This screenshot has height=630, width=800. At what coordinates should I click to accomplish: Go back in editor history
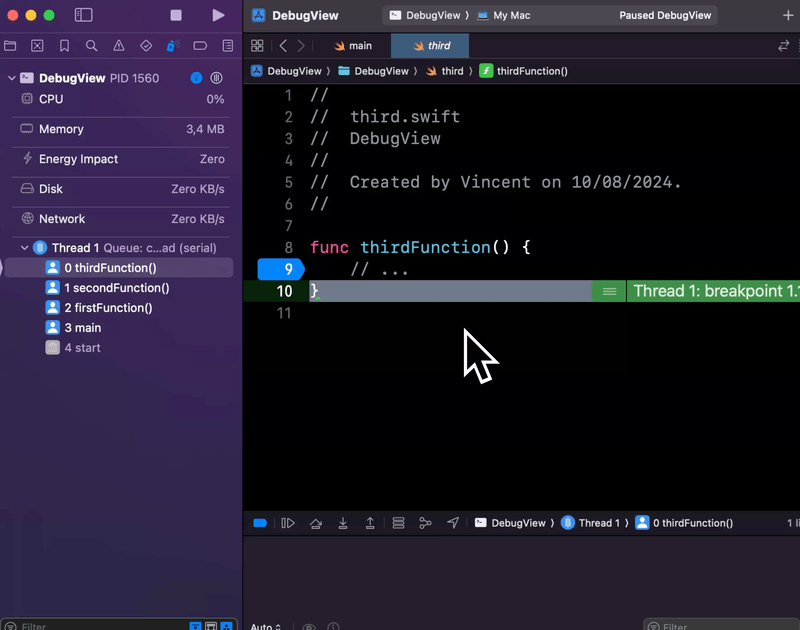tap(283, 46)
